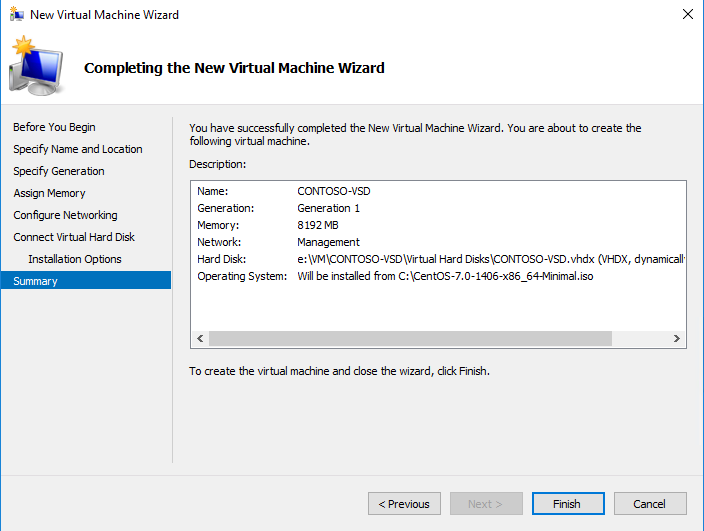Close the New Virtual Machine Wizard window
This screenshot has width=704, height=531.
pos(687,15)
